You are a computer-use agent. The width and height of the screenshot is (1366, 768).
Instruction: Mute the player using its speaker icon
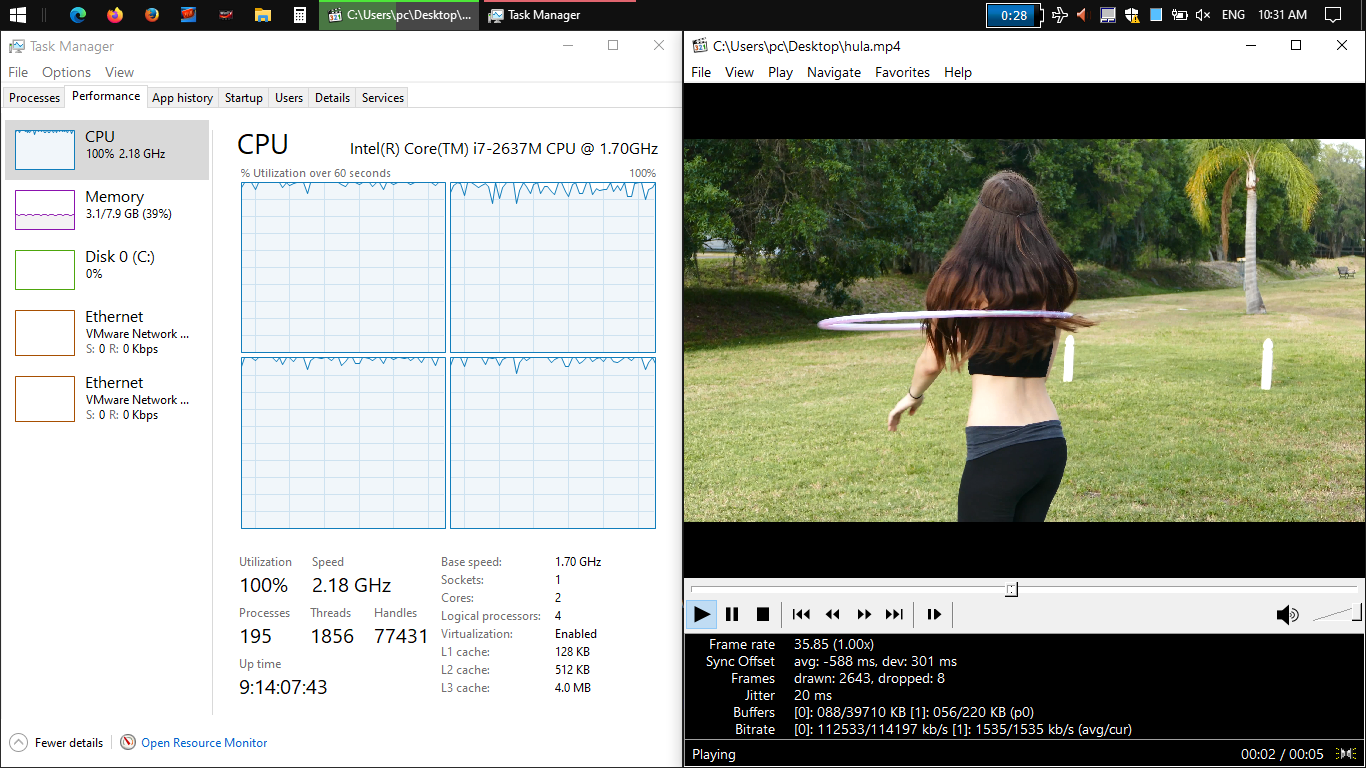(x=1288, y=615)
